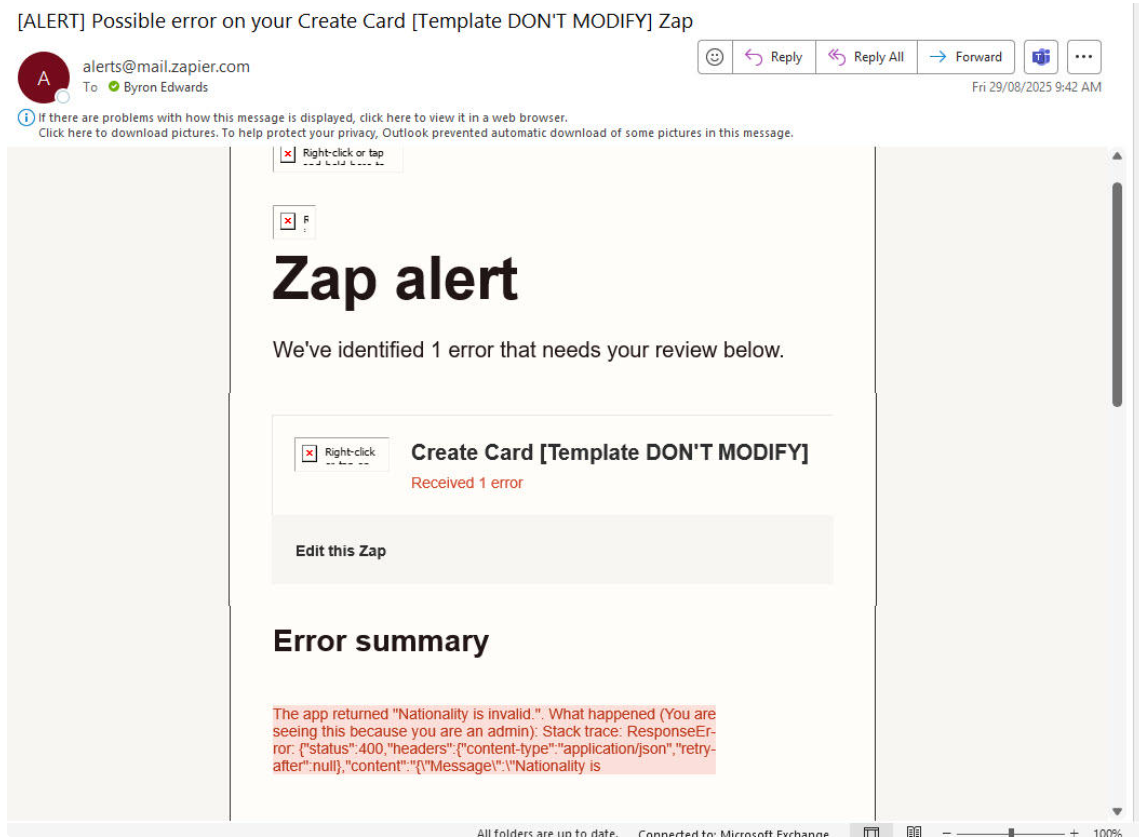
Task: Click the view in web browser message
Action: point(302,118)
